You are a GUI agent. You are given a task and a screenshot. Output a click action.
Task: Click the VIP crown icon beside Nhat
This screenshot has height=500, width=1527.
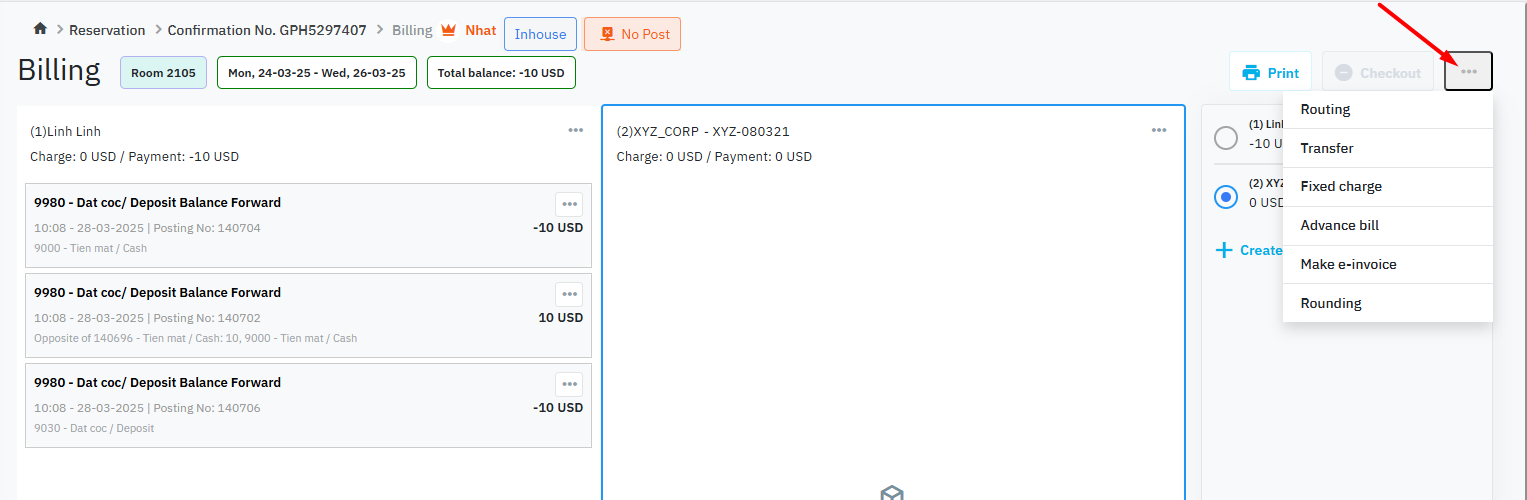point(449,30)
